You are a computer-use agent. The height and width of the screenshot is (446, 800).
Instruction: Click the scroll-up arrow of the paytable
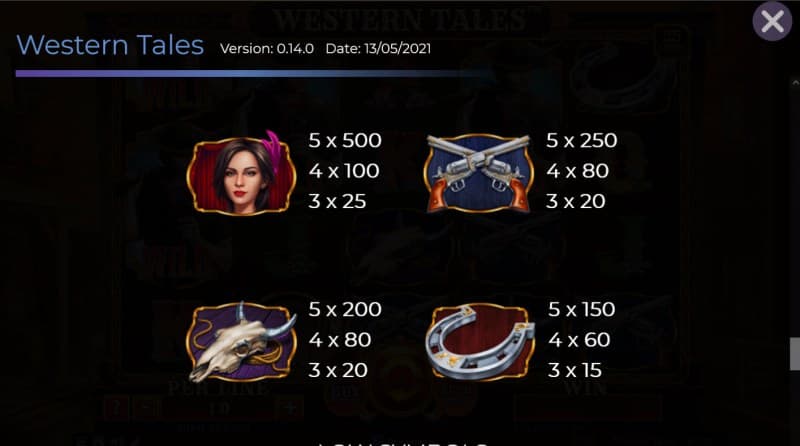coord(795,82)
